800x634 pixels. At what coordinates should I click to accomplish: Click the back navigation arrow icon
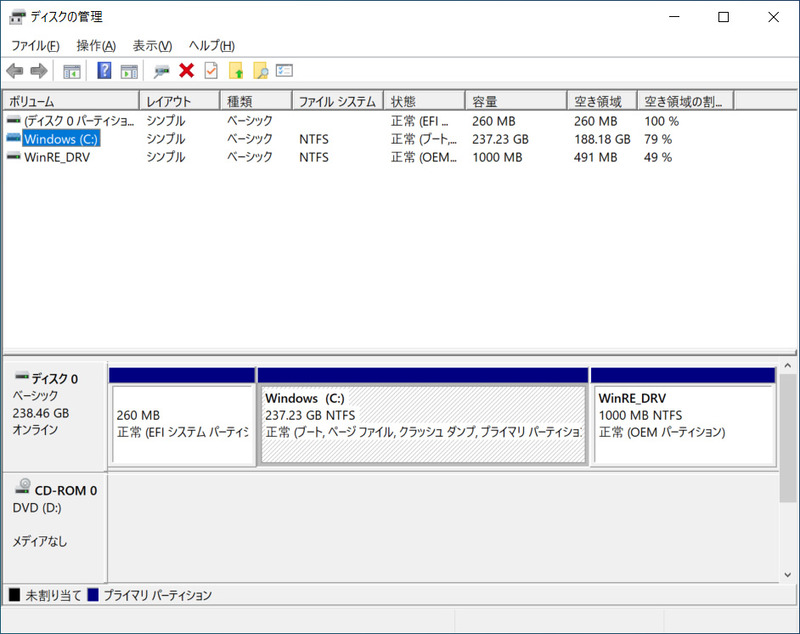(15, 70)
